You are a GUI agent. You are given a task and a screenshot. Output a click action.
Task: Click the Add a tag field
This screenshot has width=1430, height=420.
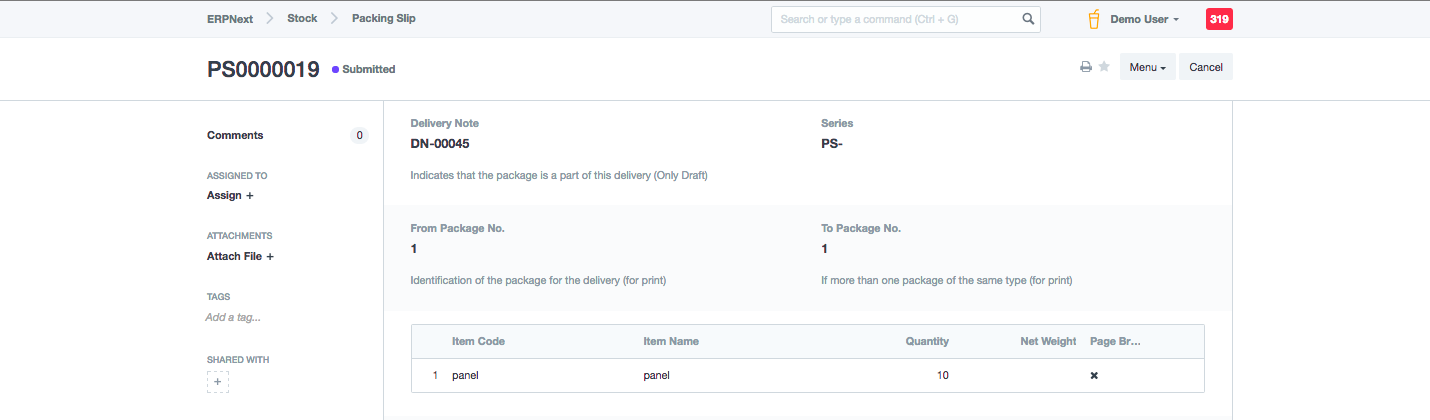[x=233, y=318]
